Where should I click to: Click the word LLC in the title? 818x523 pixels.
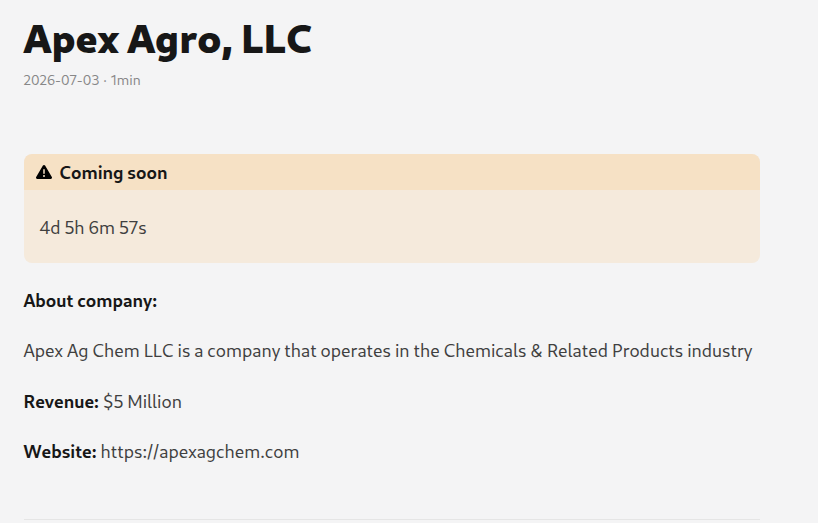point(277,40)
